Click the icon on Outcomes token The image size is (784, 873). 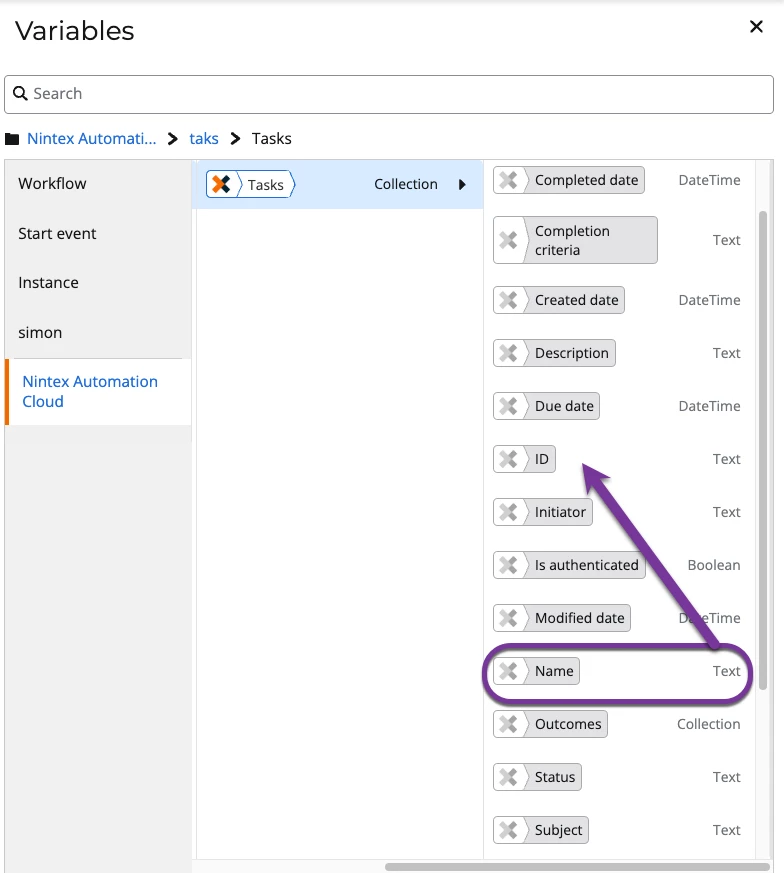[508, 724]
